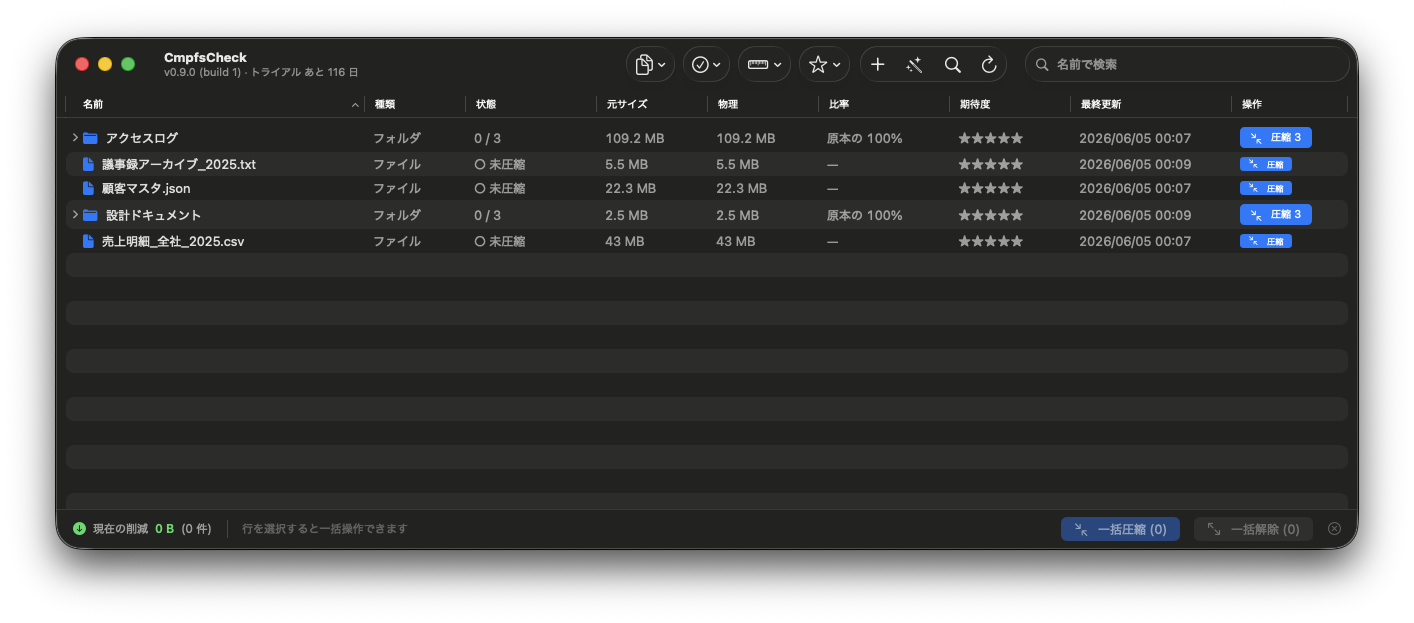Click file icon of 議事録アーカイブ_2025.txt
The width and height of the screenshot is (1414, 623).
pos(88,164)
